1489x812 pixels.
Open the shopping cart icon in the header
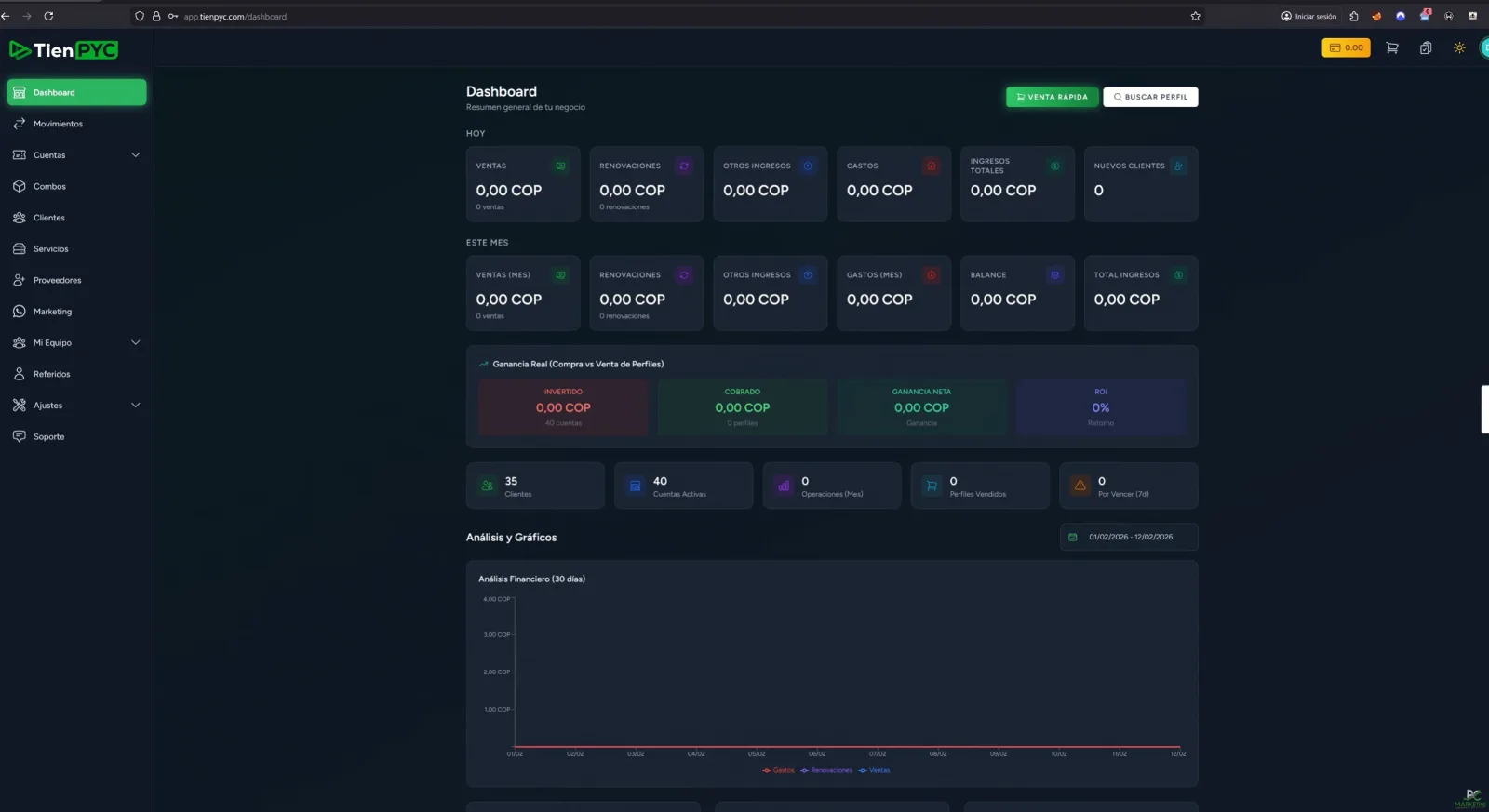1392,48
